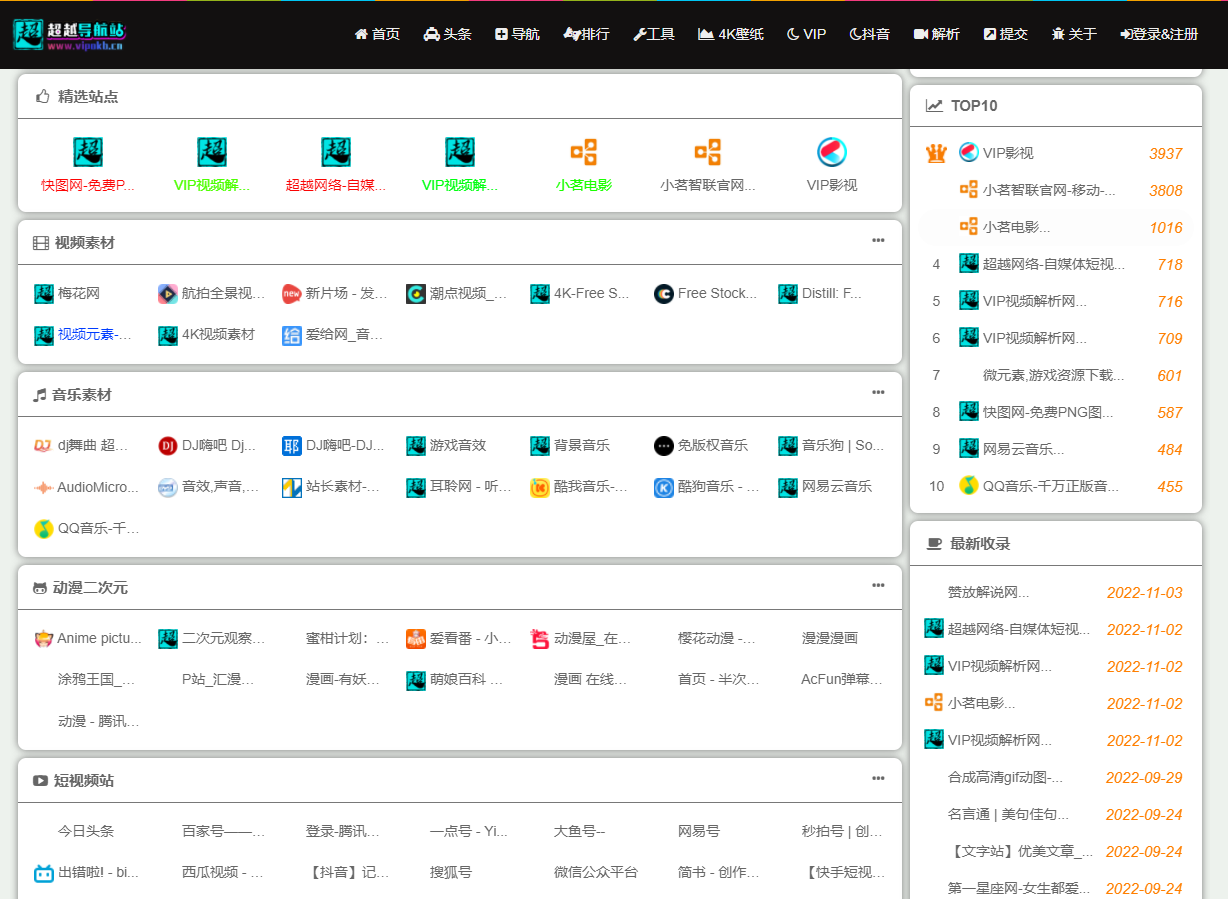The height and width of the screenshot is (899, 1228).
Task: Open the 工具 tools menu item
Action: click(654, 34)
